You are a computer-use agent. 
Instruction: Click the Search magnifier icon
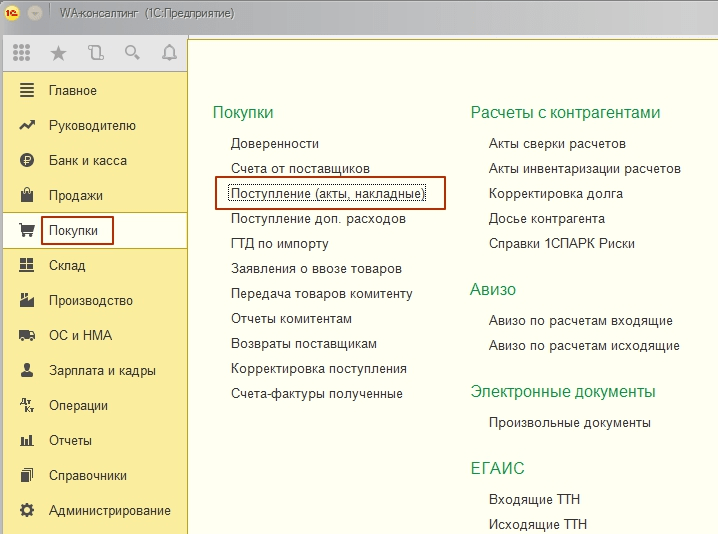pos(132,53)
